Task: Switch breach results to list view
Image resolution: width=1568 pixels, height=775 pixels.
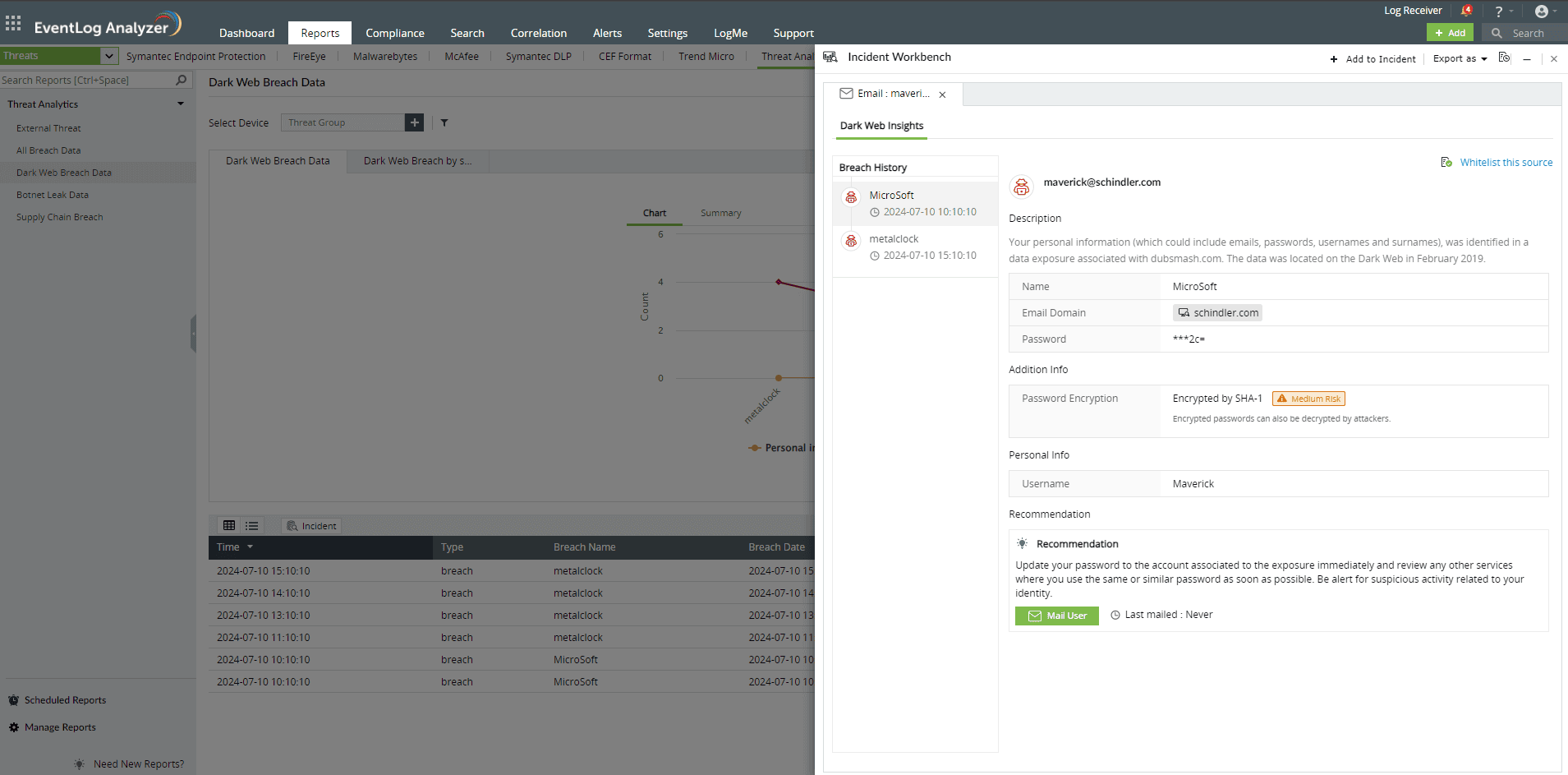Action: [251, 525]
